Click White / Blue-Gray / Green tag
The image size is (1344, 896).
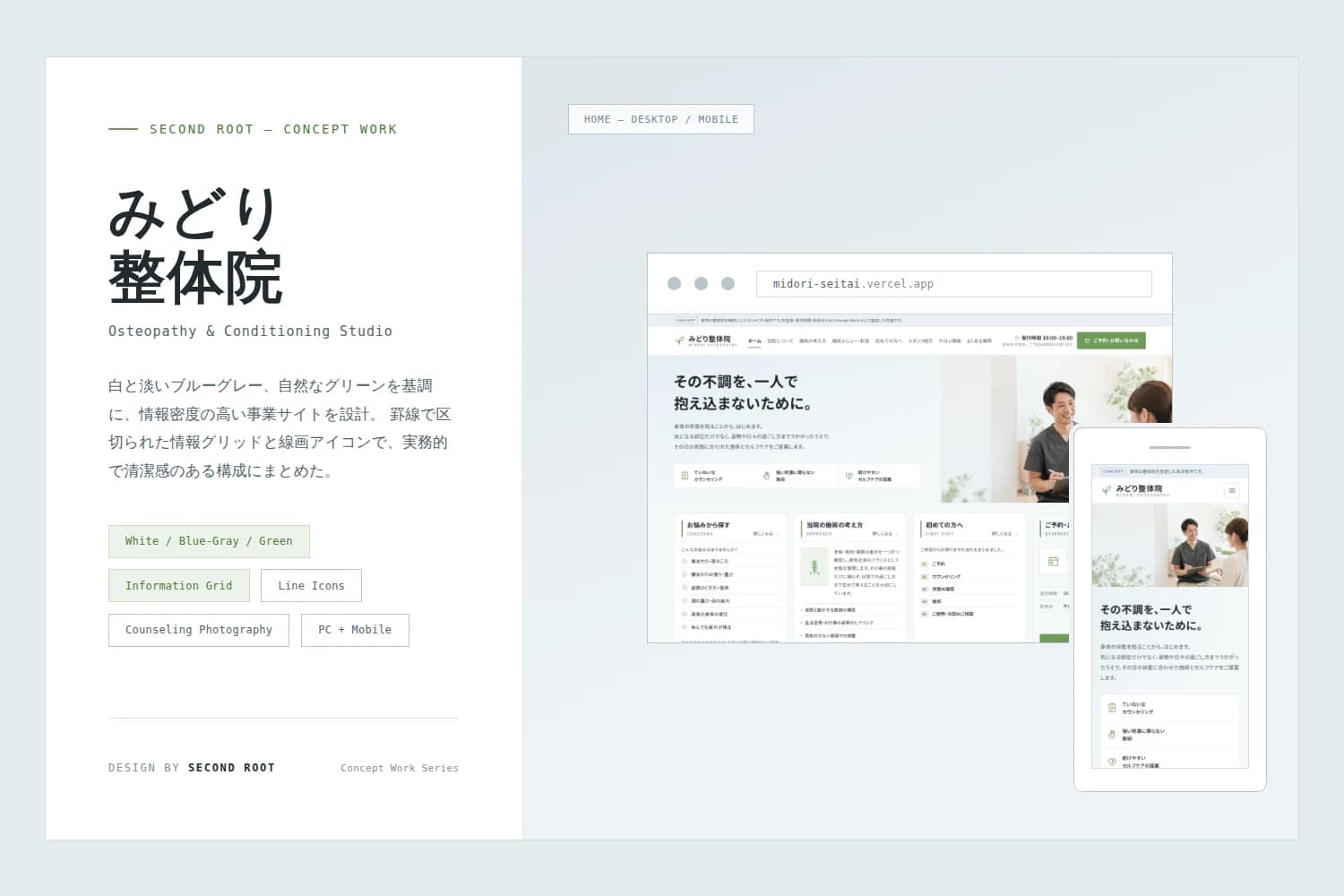click(209, 541)
